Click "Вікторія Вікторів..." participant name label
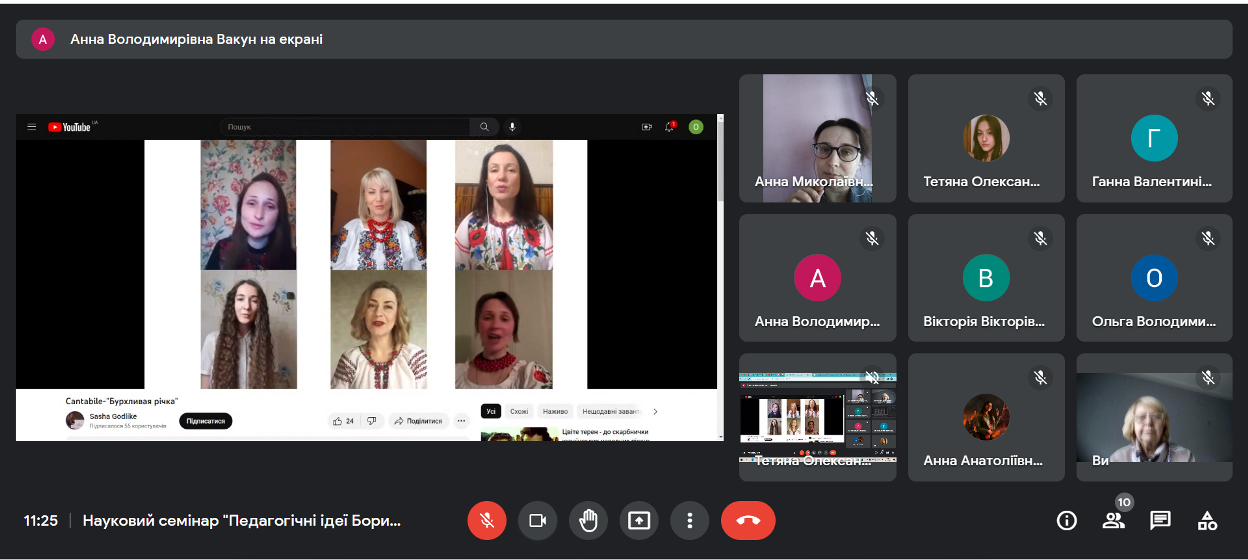 984,323
